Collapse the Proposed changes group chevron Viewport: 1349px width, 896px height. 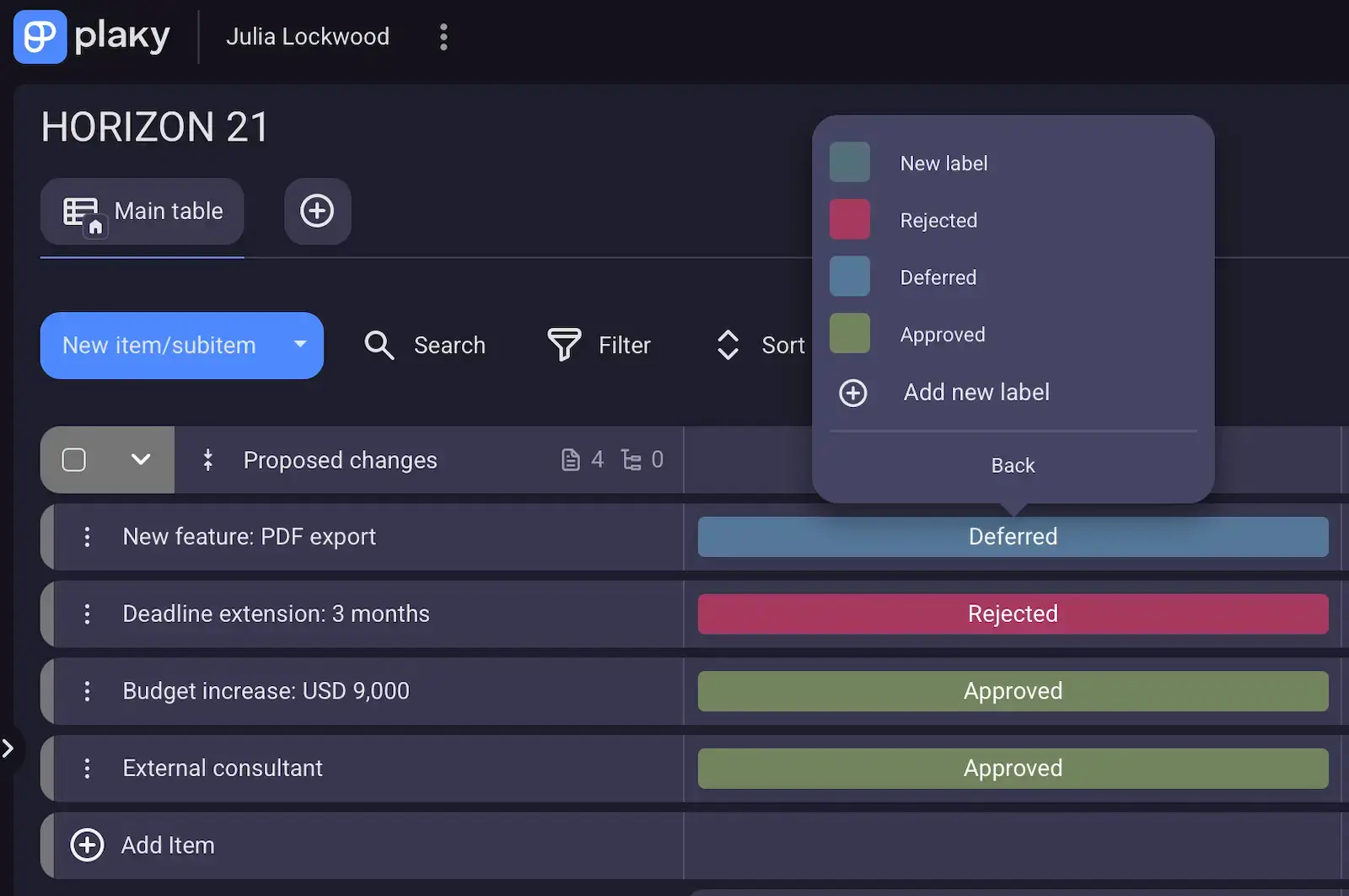click(x=141, y=460)
